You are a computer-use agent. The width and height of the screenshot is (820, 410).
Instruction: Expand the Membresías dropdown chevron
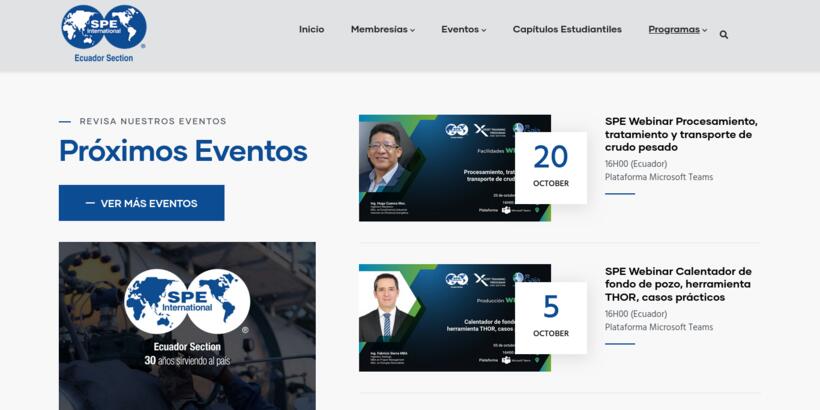[x=413, y=30]
